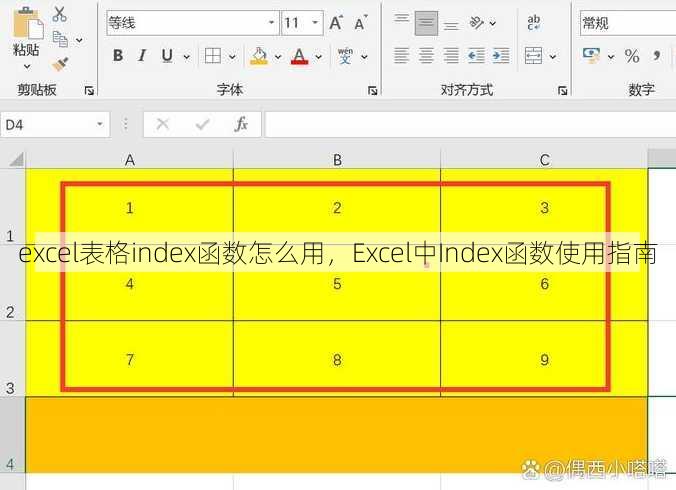
Task: Click the Cancel X formula icon
Action: [x=163, y=125]
